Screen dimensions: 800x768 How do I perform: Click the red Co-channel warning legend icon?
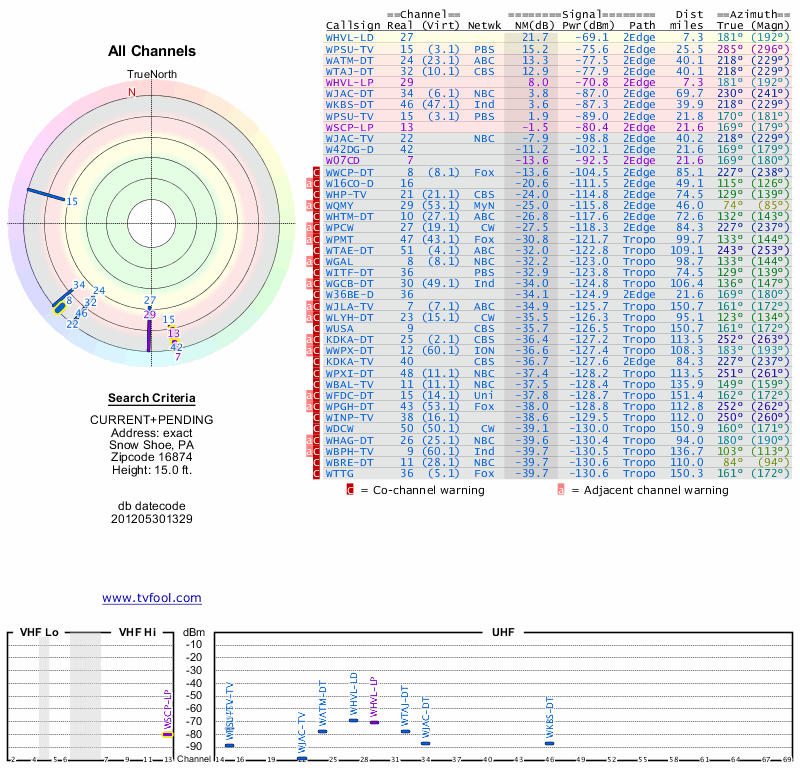click(350, 490)
